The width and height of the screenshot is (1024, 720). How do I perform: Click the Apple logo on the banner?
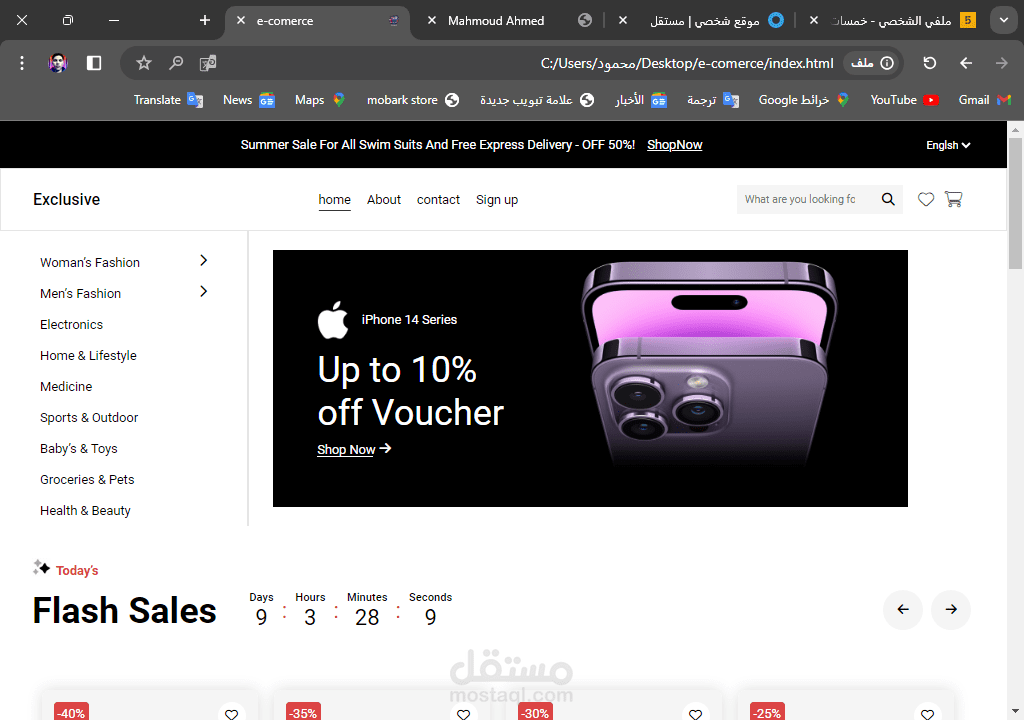click(332, 320)
